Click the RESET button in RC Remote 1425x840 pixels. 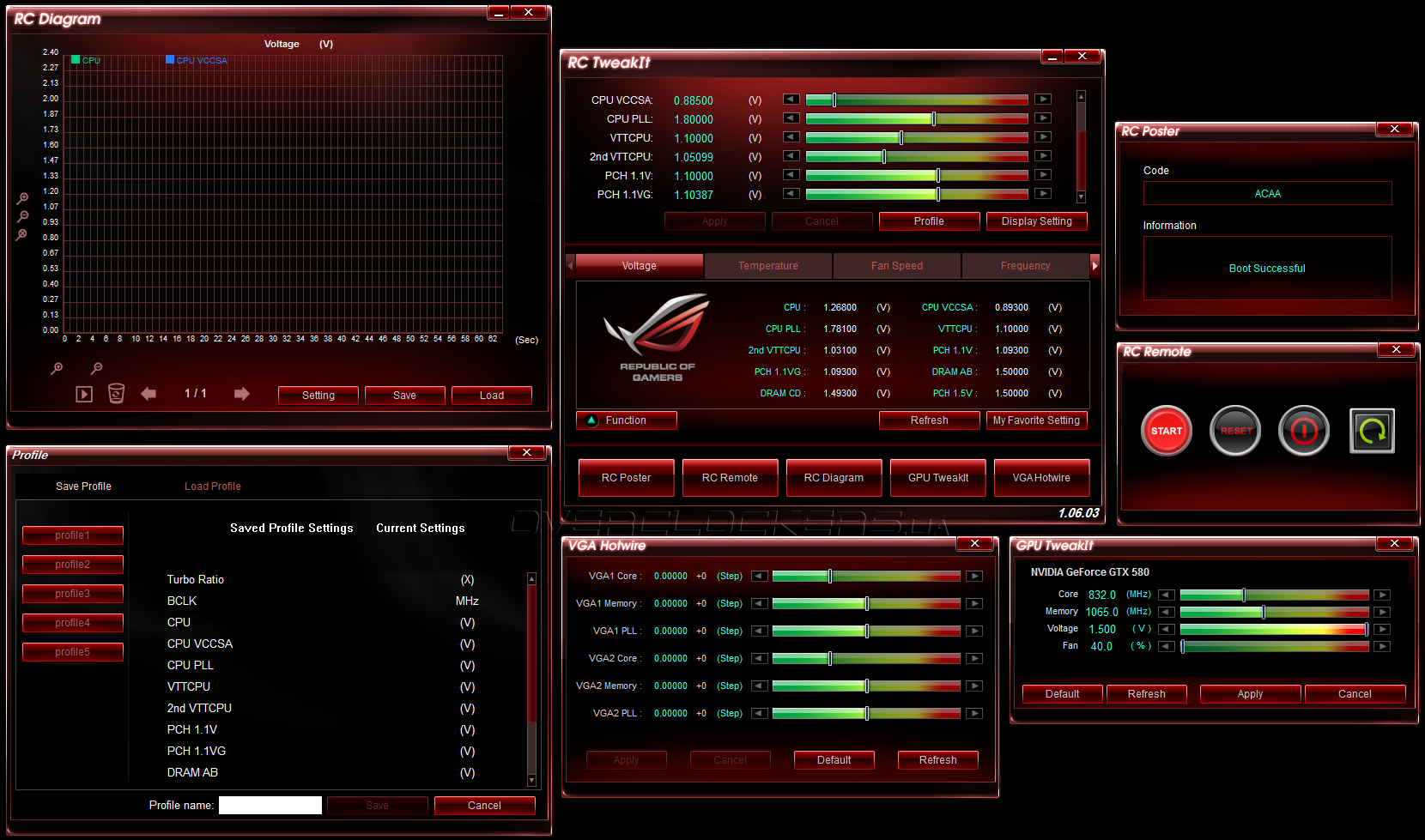(1235, 431)
